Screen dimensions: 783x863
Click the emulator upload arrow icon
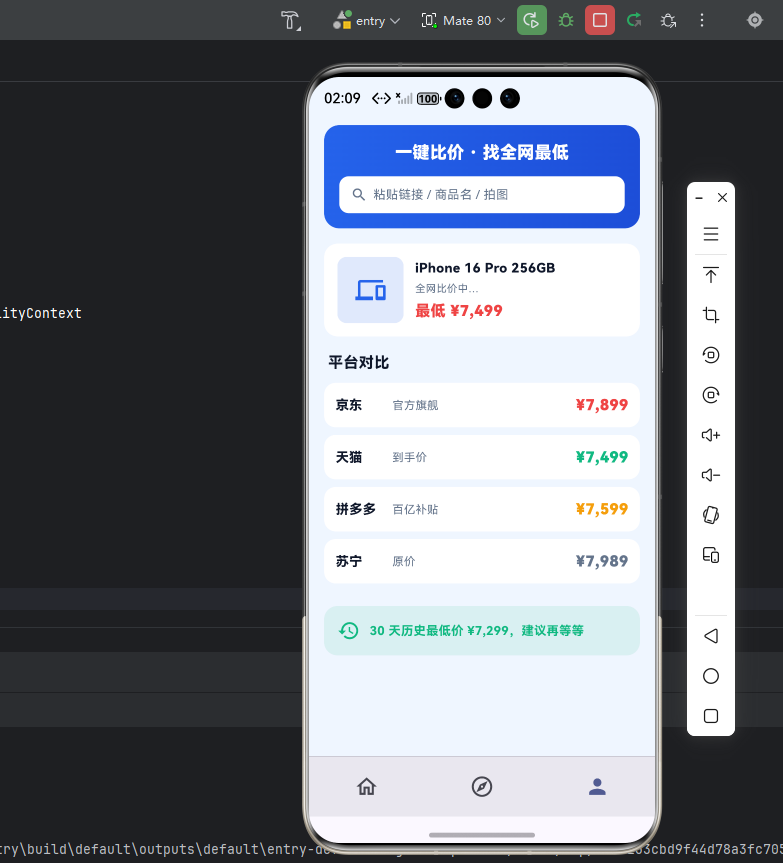coord(711,275)
